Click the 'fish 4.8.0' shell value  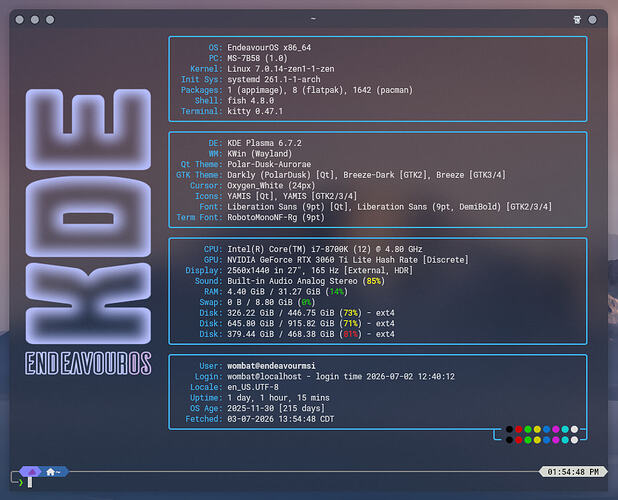[x=251, y=100]
